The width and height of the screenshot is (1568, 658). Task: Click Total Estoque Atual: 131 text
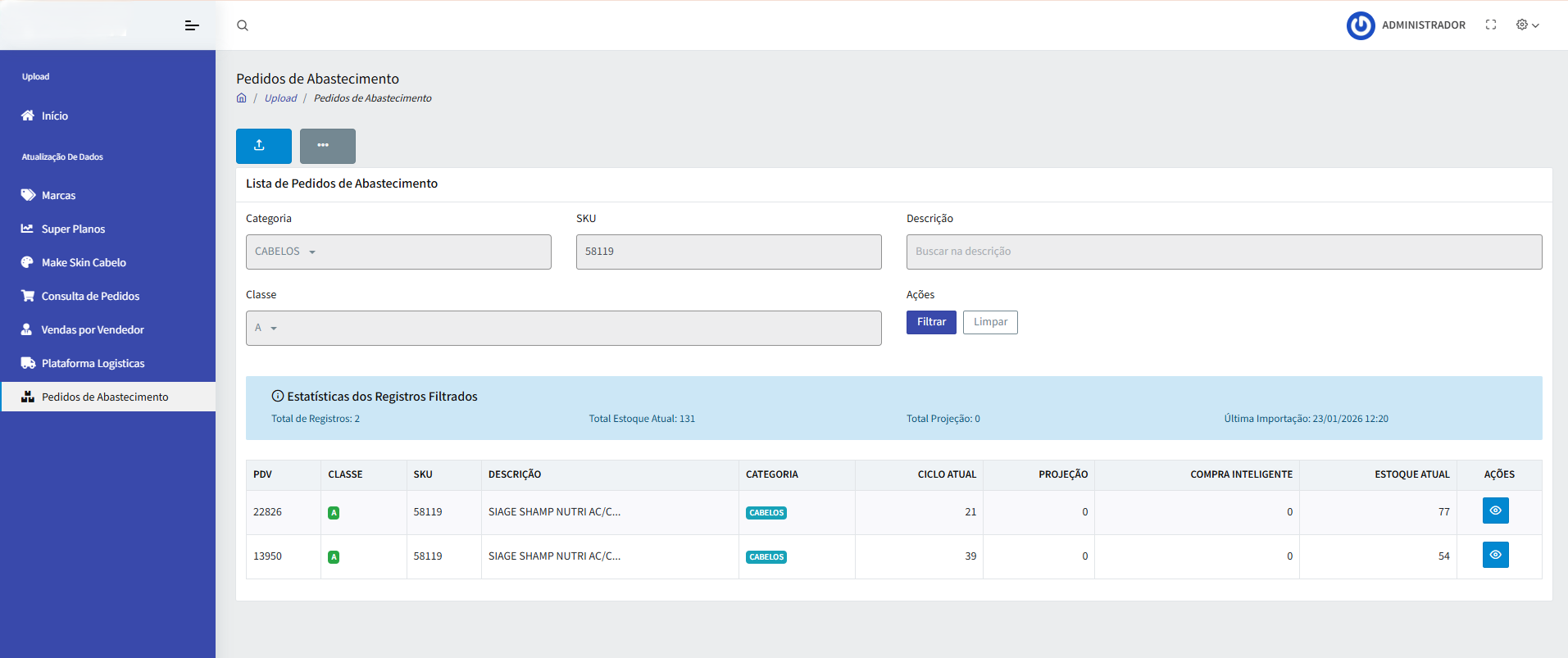click(642, 419)
